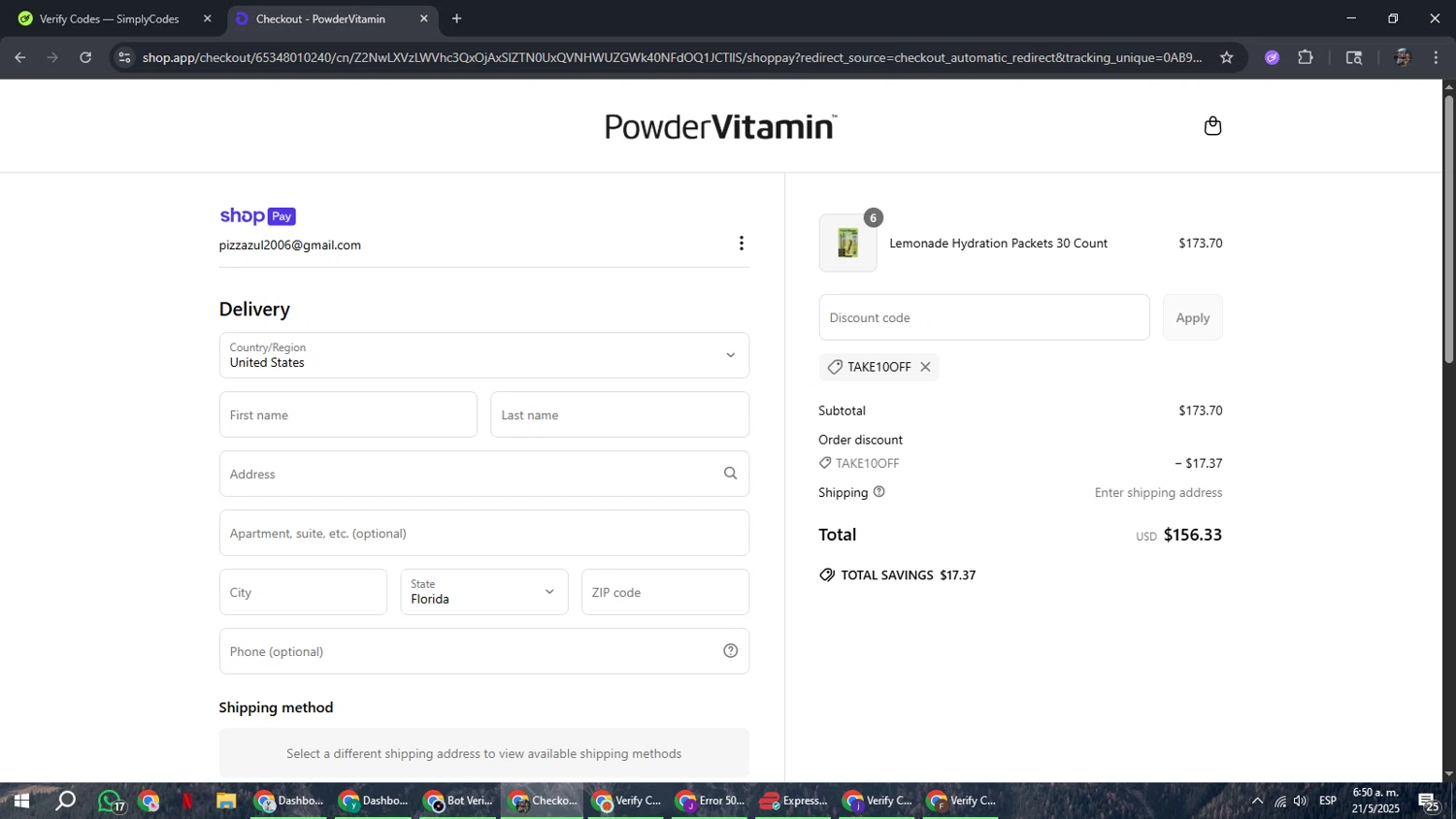Viewport: 1456px width, 819px height.
Task: Switch to Error 50 taskbar window
Action: coord(712,802)
